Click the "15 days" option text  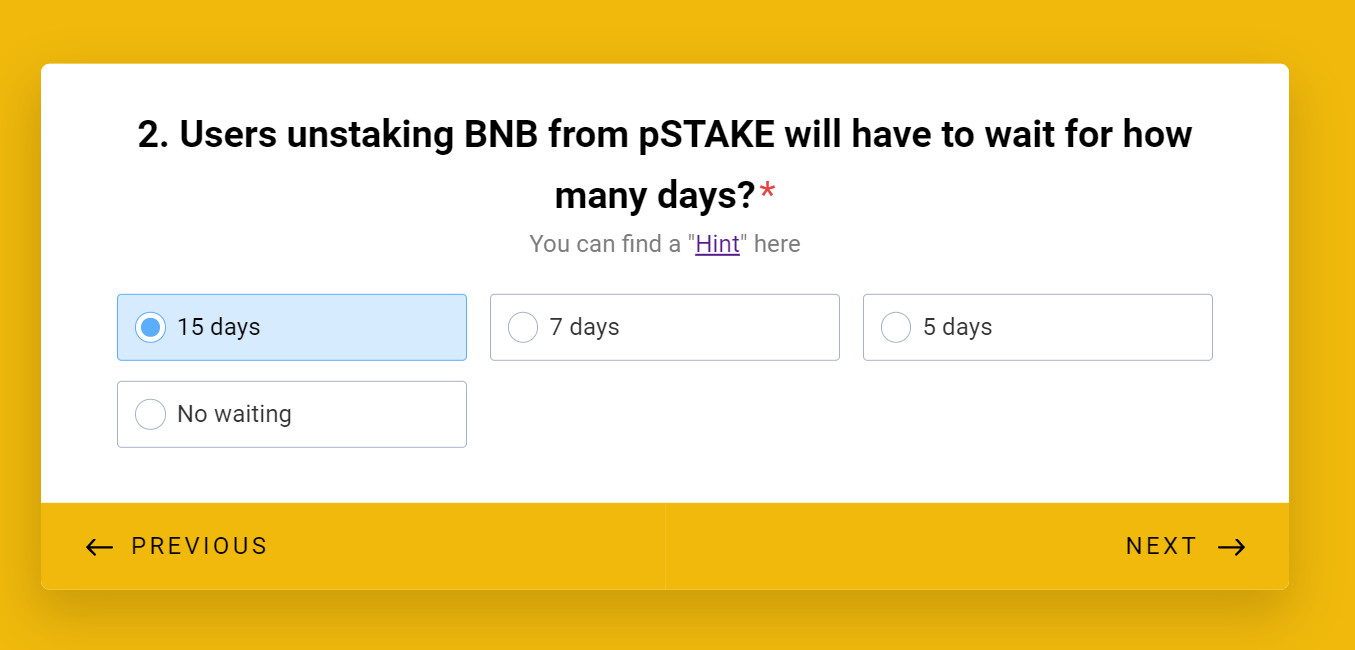pyautogui.click(x=219, y=327)
